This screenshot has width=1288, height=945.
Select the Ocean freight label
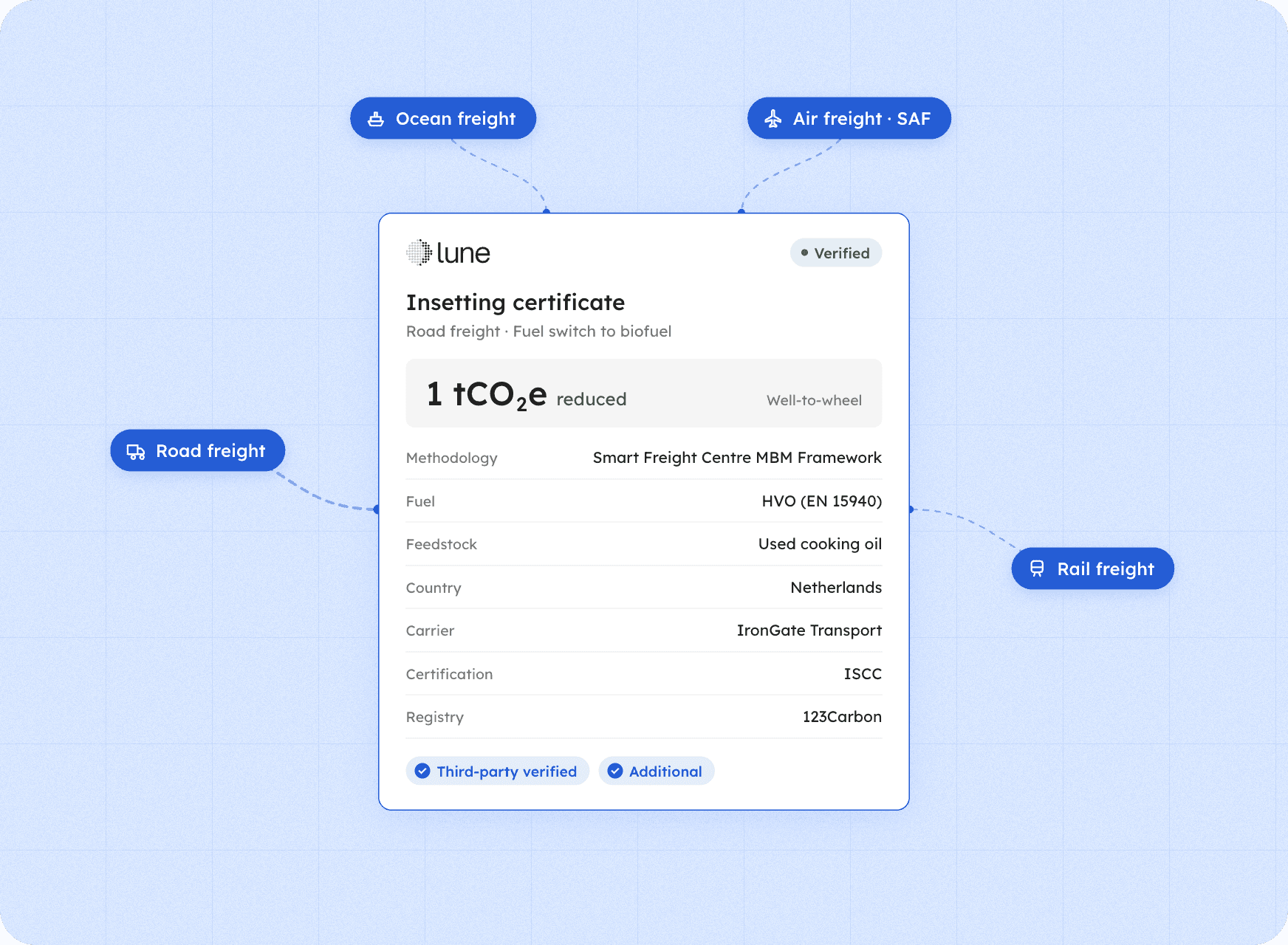pos(456,119)
